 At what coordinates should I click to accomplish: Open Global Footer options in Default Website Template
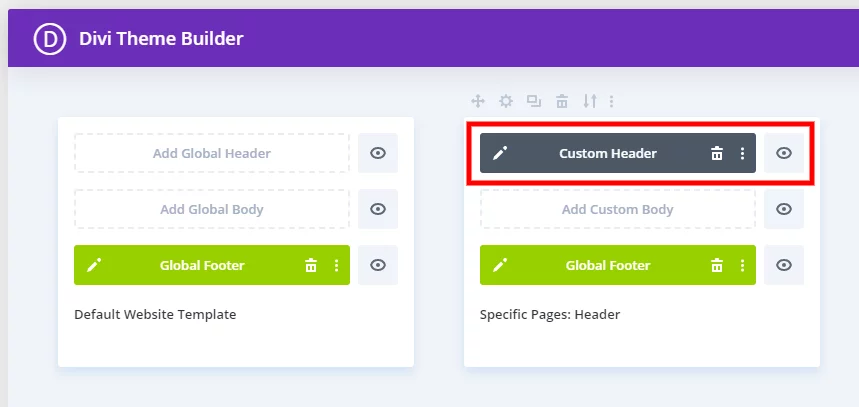[336, 265]
